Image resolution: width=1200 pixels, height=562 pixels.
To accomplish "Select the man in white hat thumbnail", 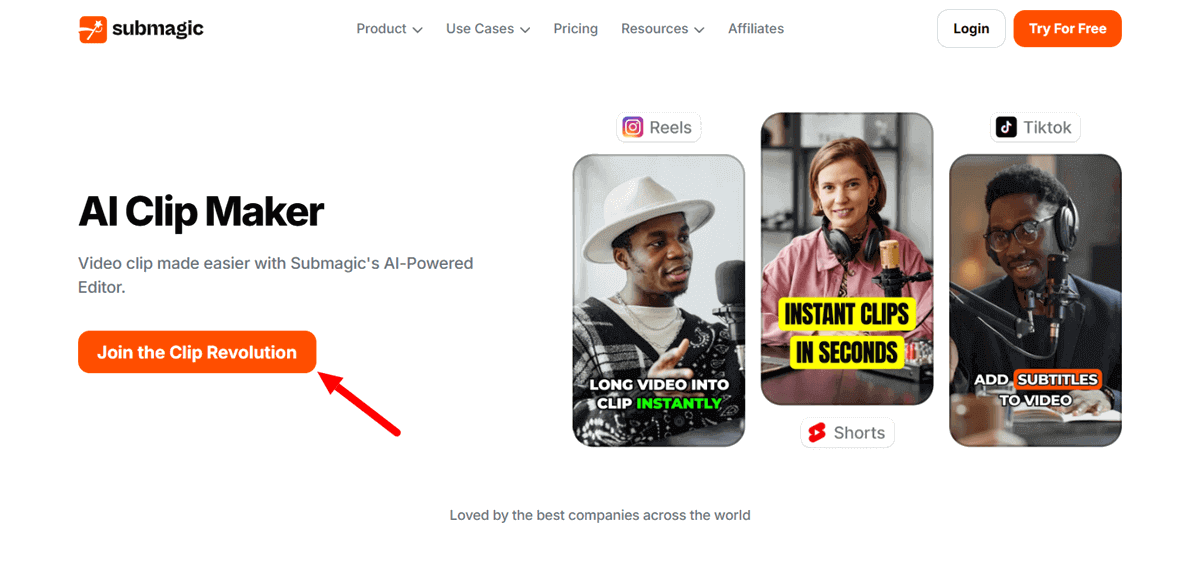I will [x=658, y=300].
